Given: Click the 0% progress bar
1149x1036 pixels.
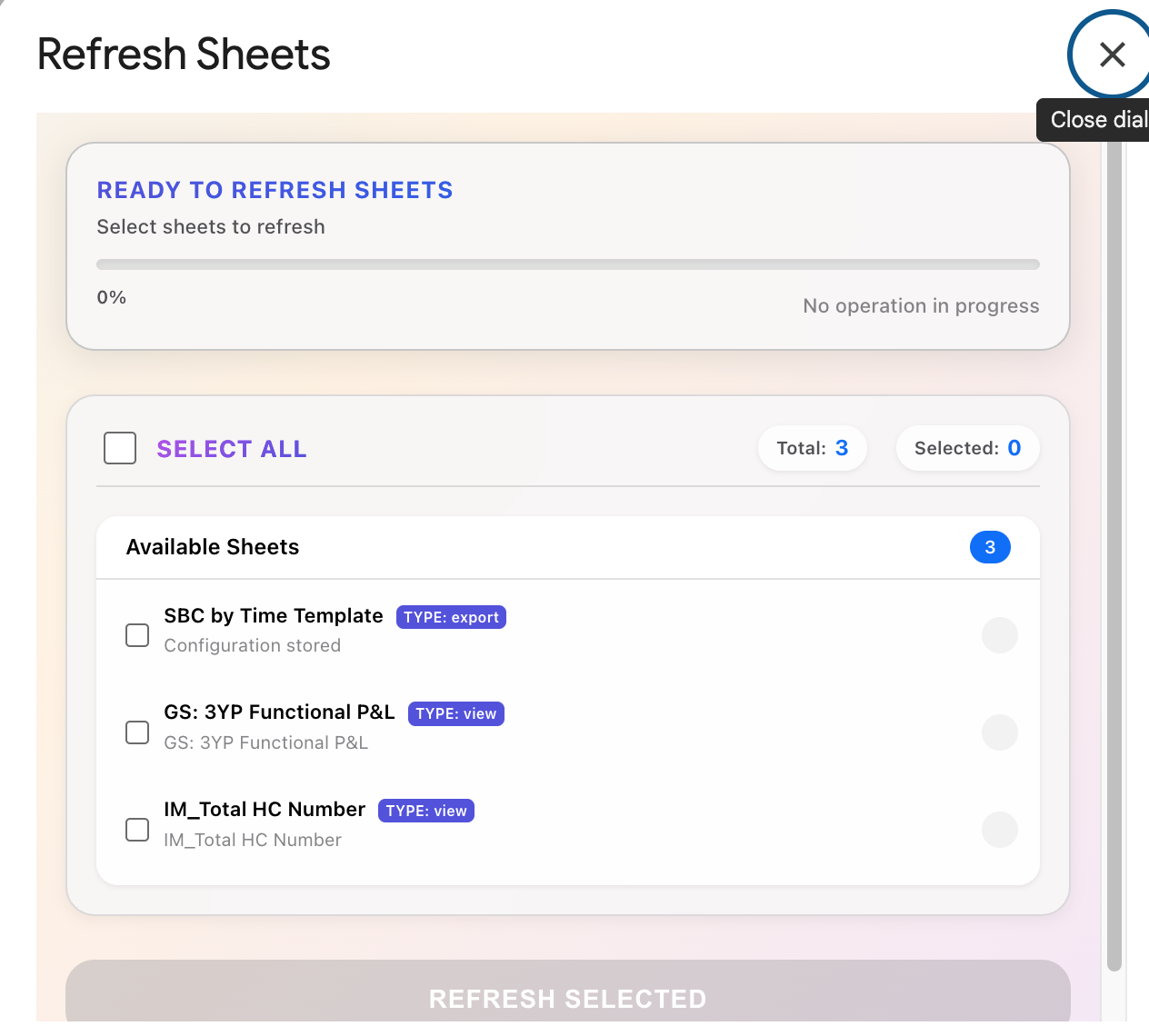Looking at the screenshot, I should 567,264.
